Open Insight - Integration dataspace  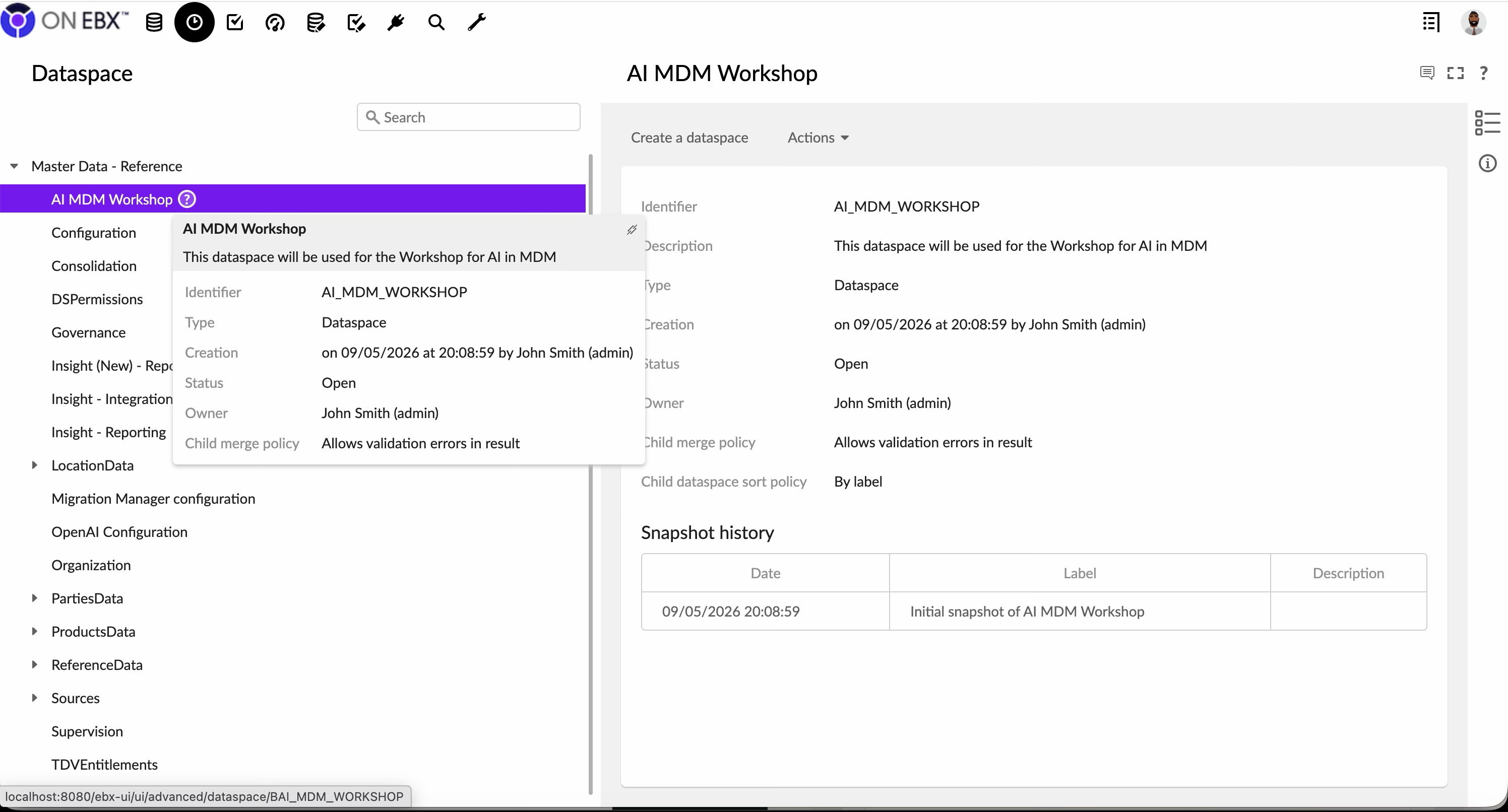pos(112,399)
